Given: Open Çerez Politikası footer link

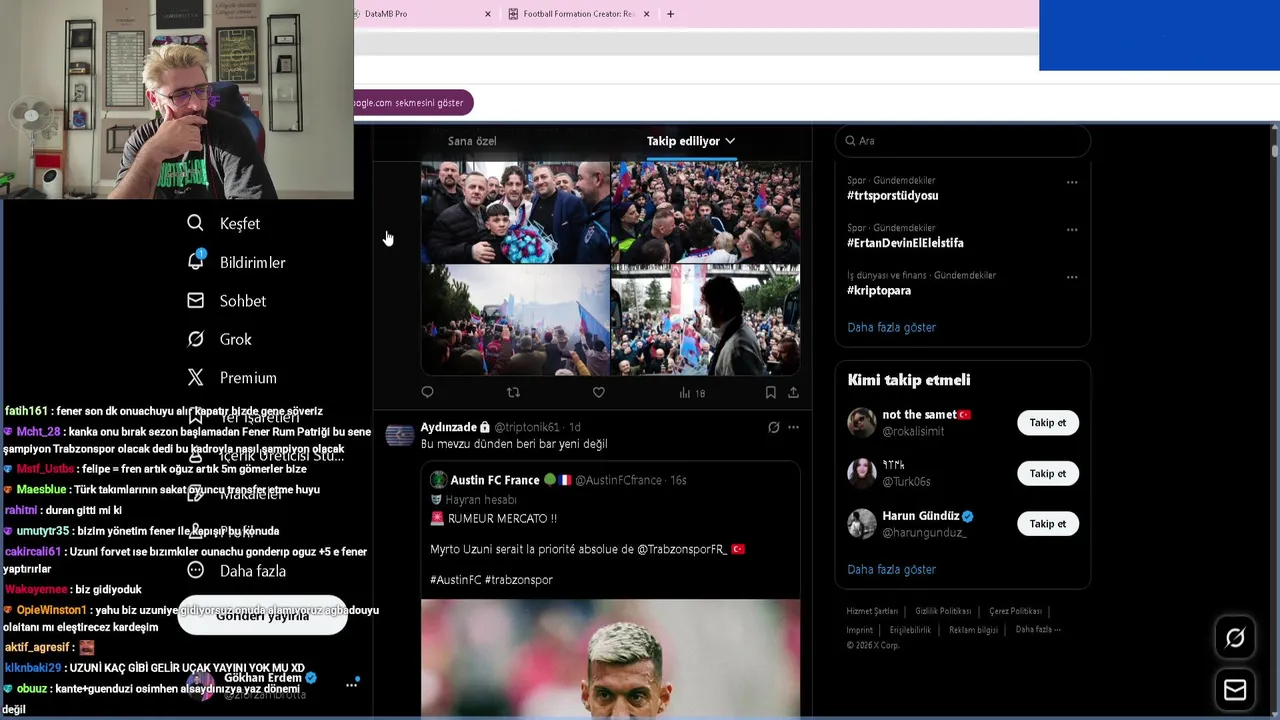Looking at the screenshot, I should click(x=1015, y=611).
